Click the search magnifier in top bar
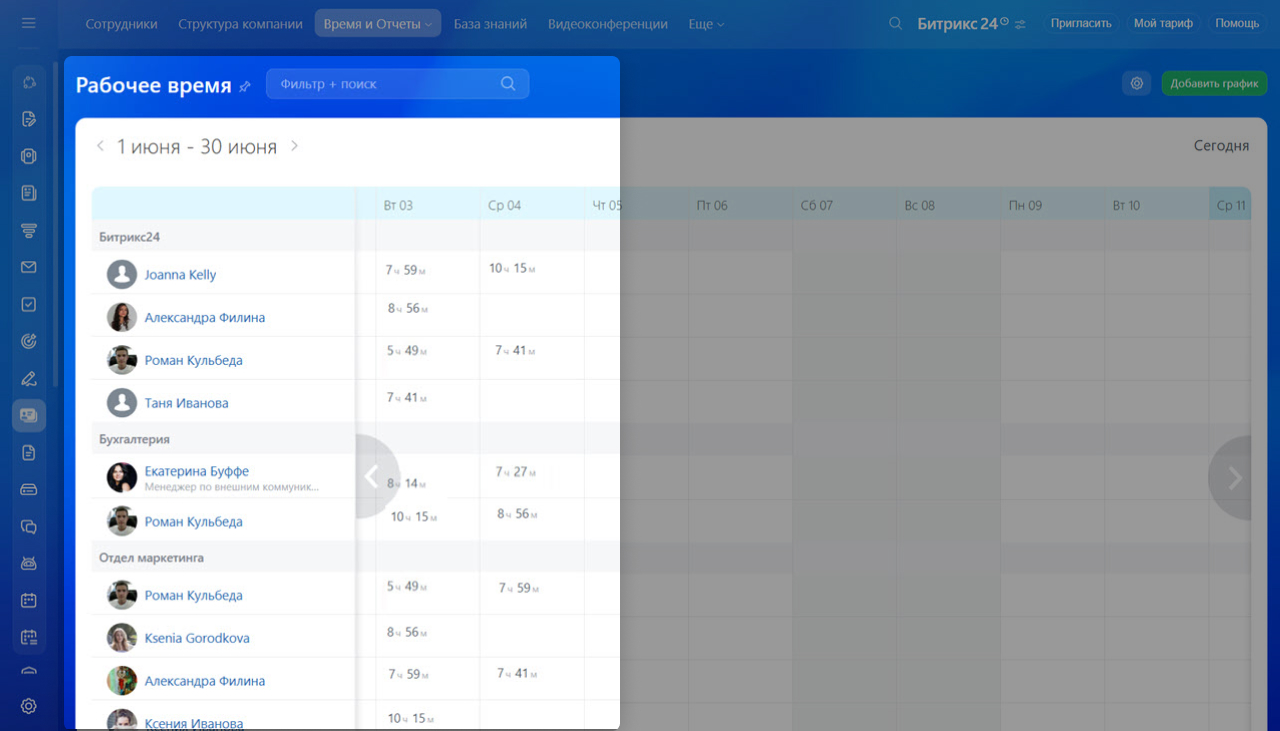1280x731 pixels. (896, 23)
